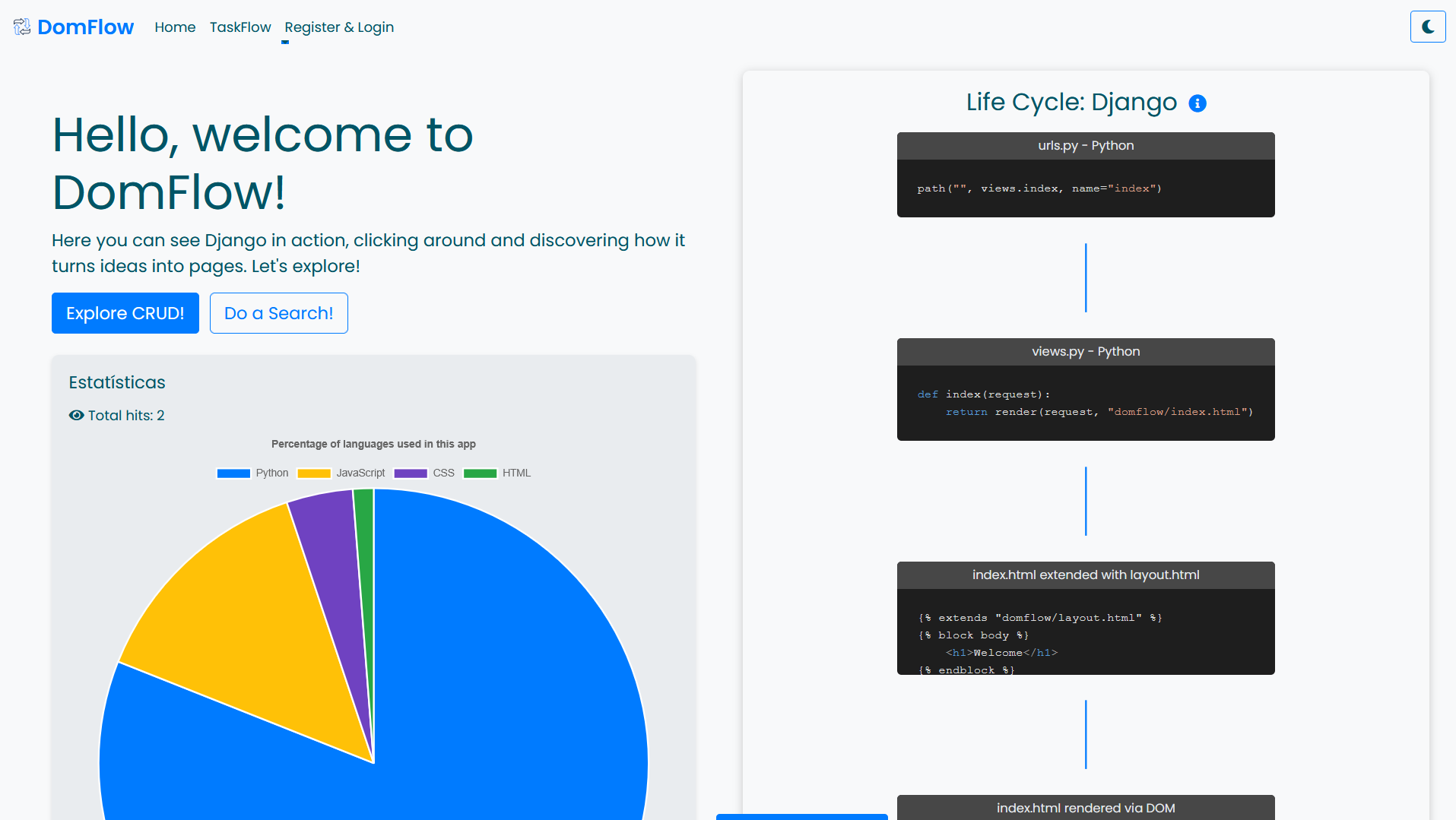Image resolution: width=1456 pixels, height=820 pixels.
Task: Toggle CSS legend swatch
Action: 411,473
